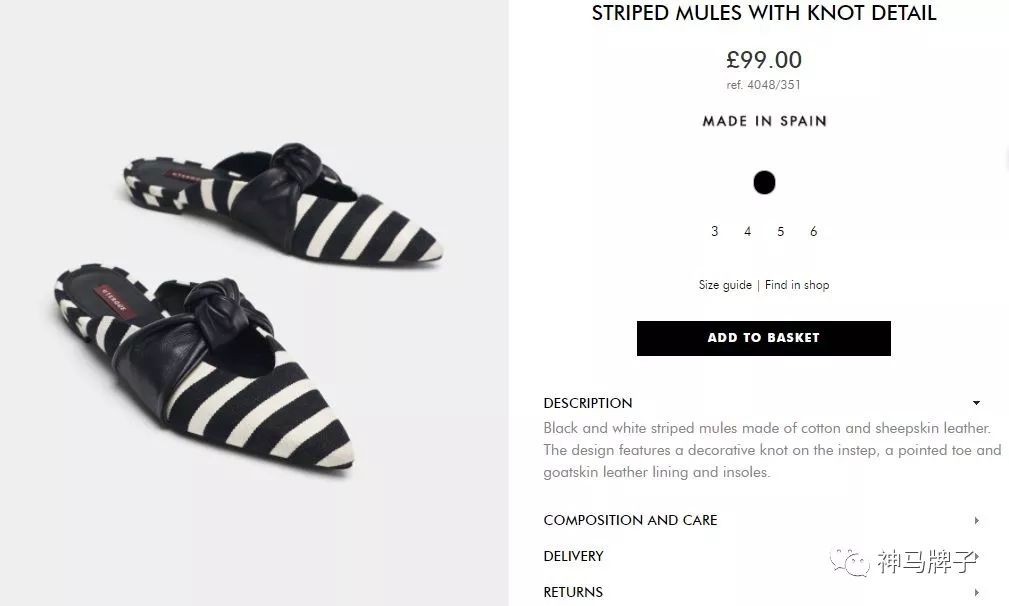Pick shoe size 5
The height and width of the screenshot is (606, 1009).
(780, 231)
